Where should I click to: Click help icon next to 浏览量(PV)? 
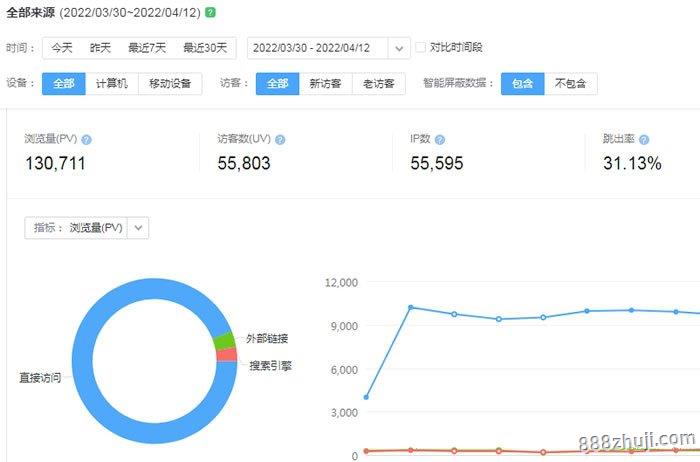(86, 140)
